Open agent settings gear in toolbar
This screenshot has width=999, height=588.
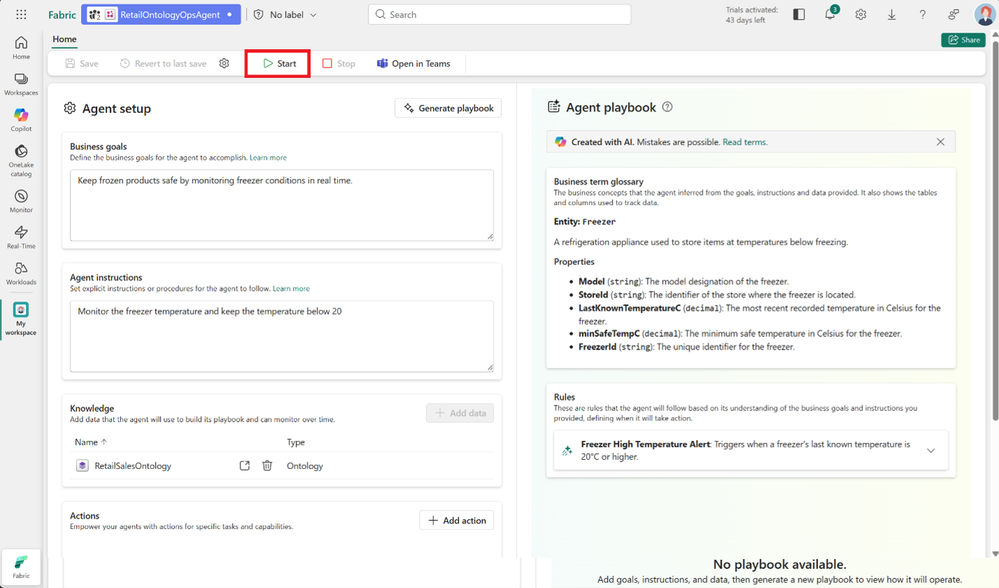click(x=224, y=63)
